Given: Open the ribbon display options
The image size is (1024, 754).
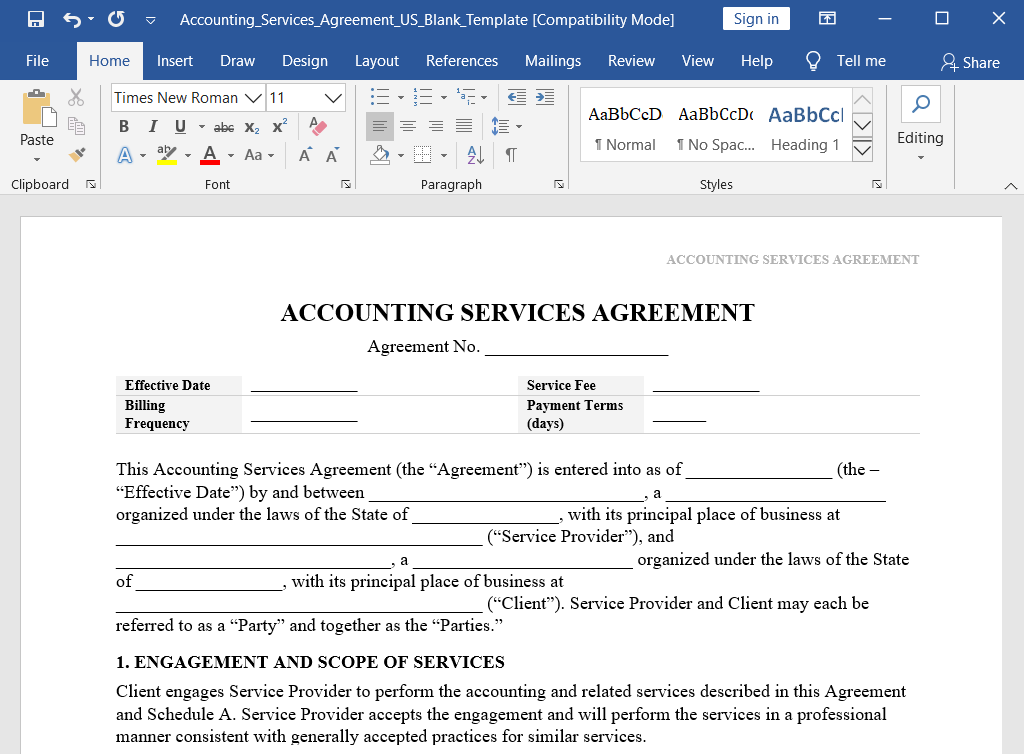Looking at the screenshot, I should tap(827, 18).
